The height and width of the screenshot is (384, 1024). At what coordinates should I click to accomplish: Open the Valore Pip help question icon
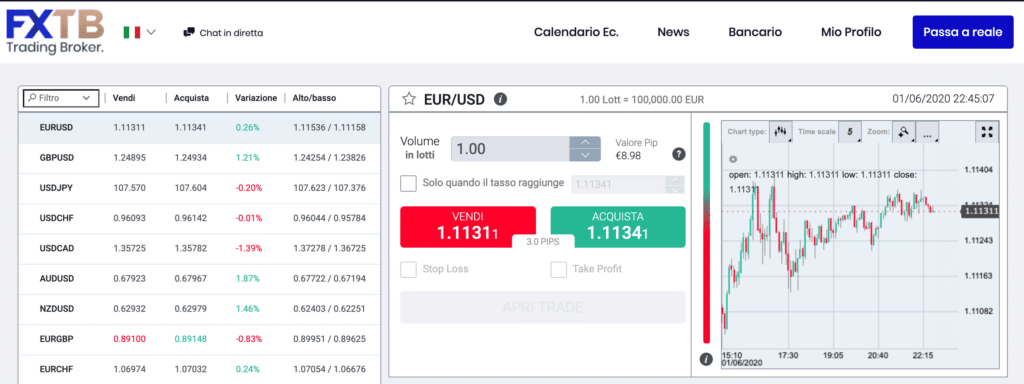click(679, 154)
